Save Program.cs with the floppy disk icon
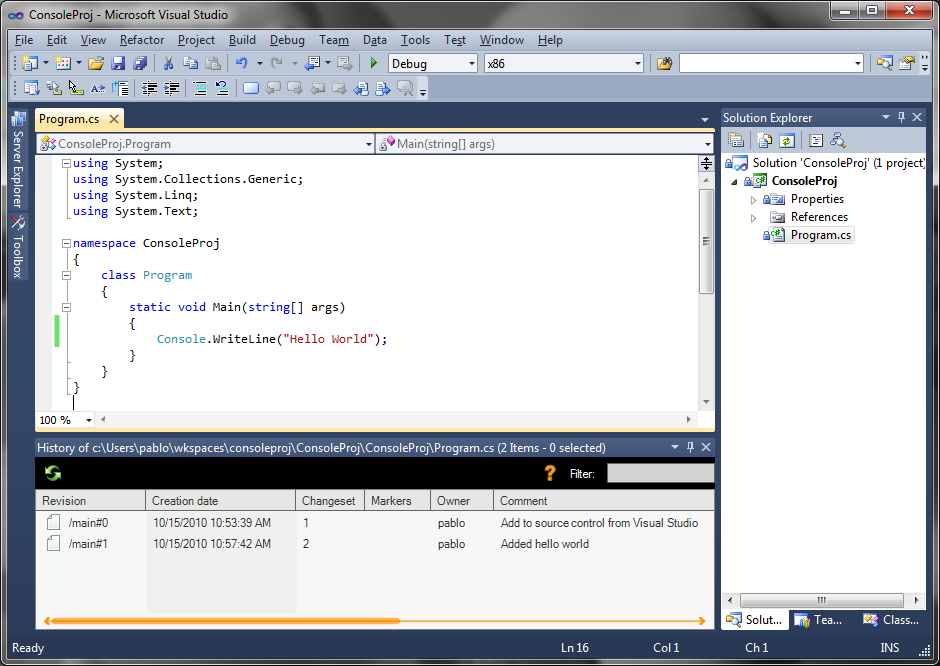The height and width of the screenshot is (666, 940). click(x=118, y=64)
